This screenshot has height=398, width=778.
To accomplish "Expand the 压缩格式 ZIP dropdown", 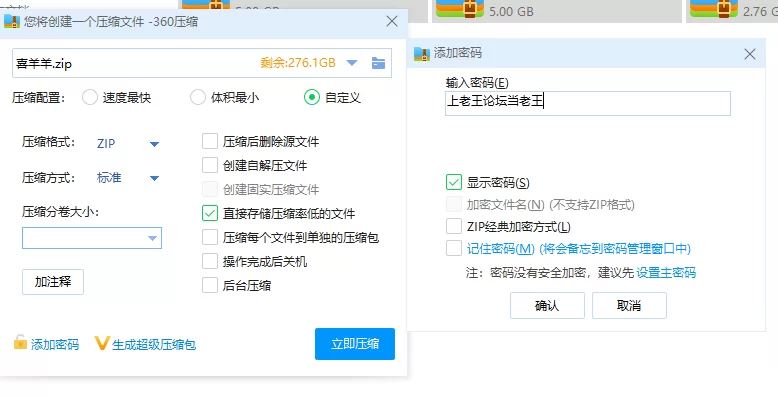I will pos(154,144).
